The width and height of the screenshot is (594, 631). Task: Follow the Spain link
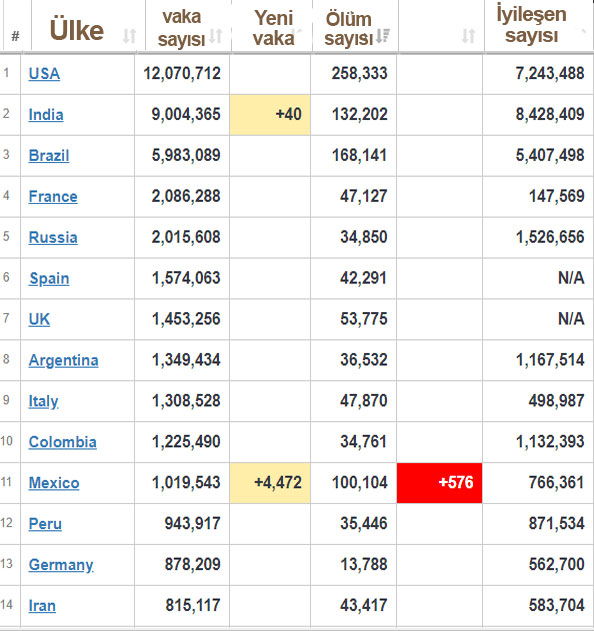pos(49,278)
